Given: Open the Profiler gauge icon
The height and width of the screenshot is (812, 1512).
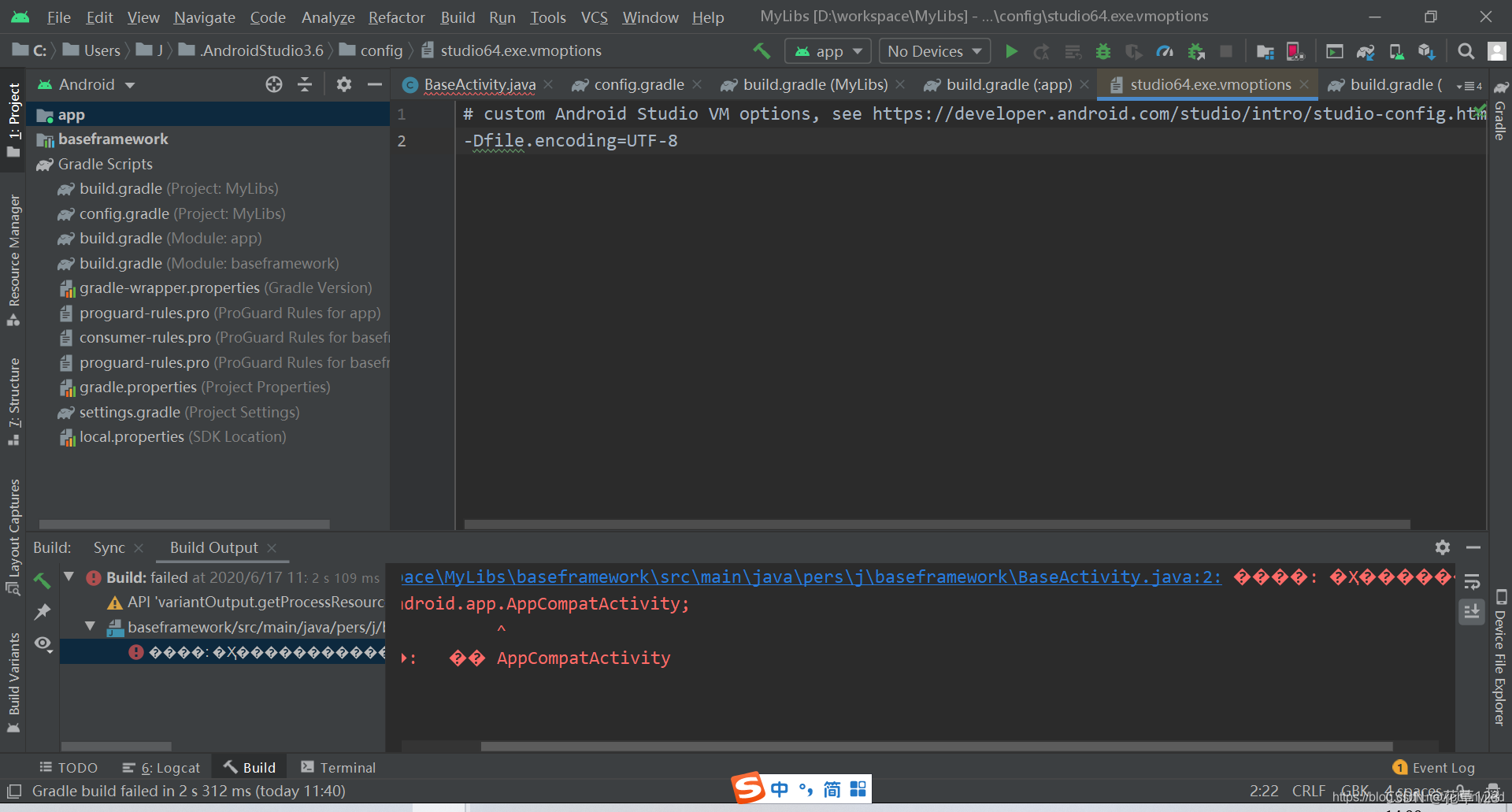Looking at the screenshot, I should point(1165,51).
